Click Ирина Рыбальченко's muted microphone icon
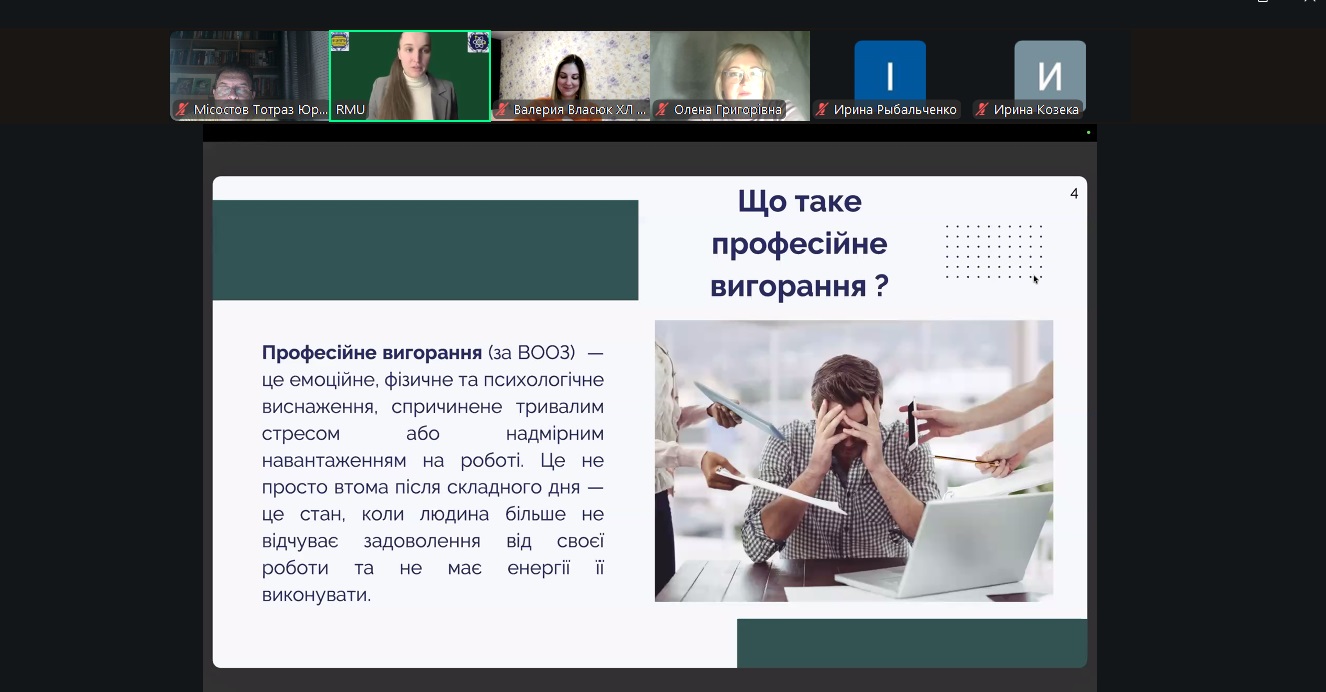1326x692 pixels. [x=823, y=110]
